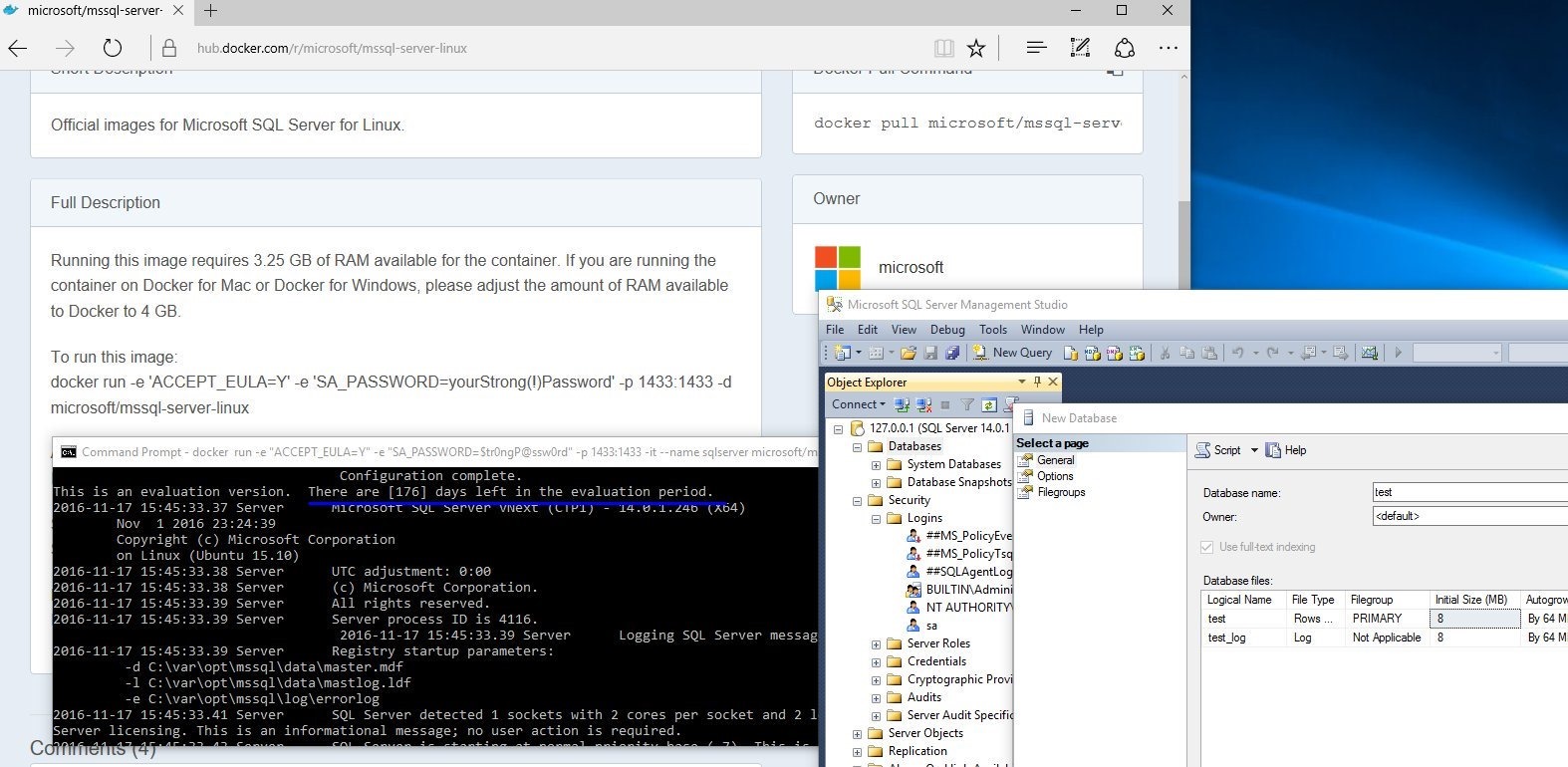This screenshot has width=1568, height=767.
Task: Open the browser Hub icon
Action: (1036, 48)
